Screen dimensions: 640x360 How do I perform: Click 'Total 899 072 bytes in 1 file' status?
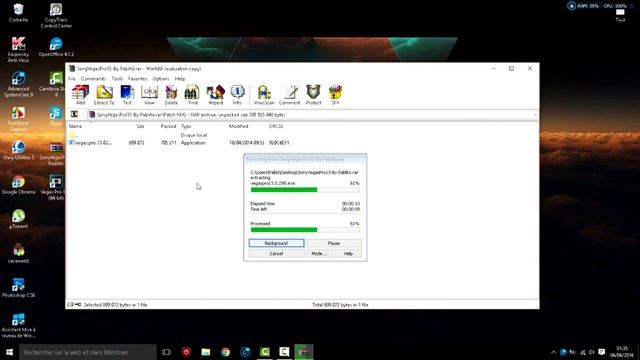point(340,304)
